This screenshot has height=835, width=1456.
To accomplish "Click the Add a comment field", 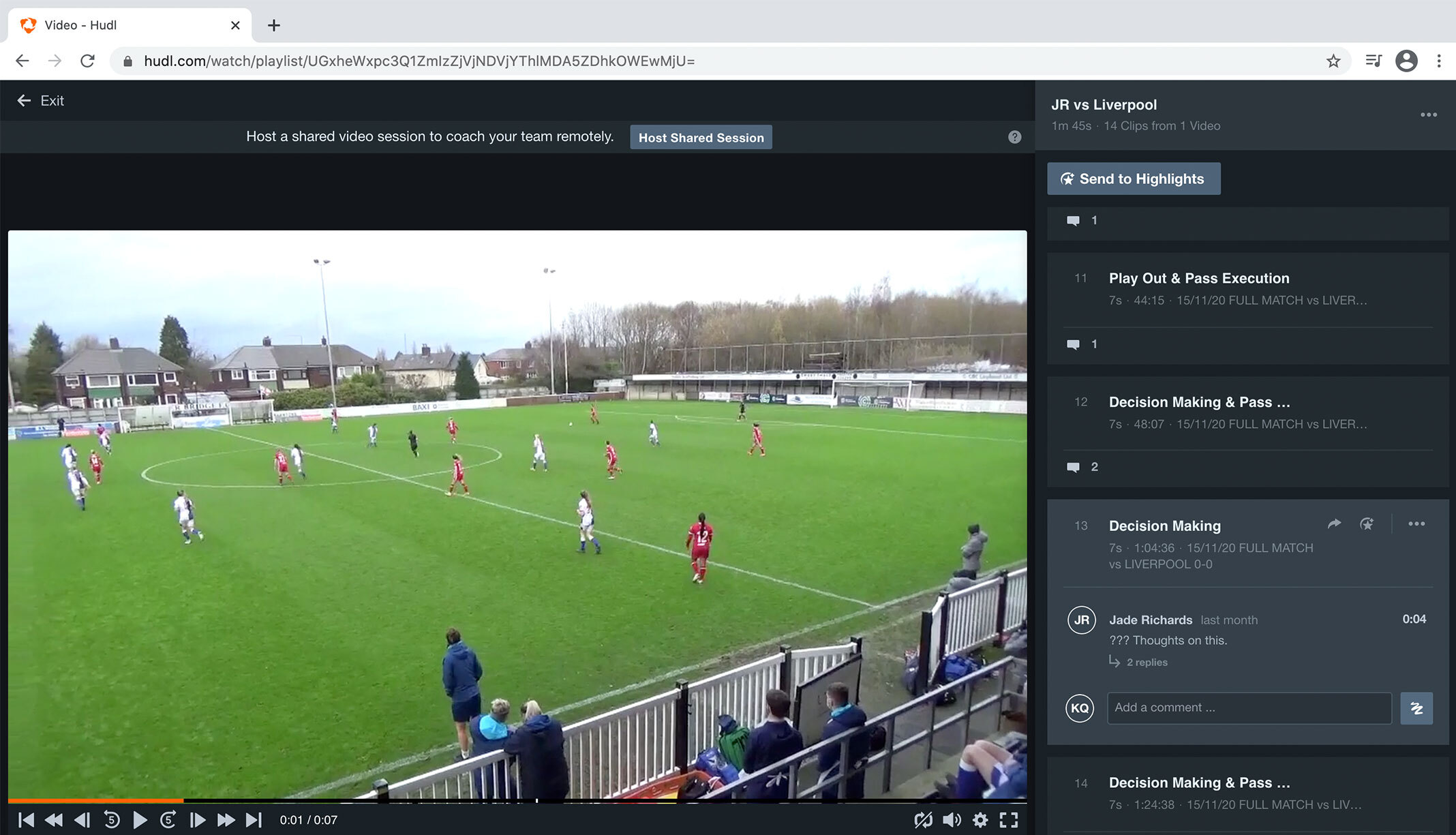I will click(x=1249, y=708).
